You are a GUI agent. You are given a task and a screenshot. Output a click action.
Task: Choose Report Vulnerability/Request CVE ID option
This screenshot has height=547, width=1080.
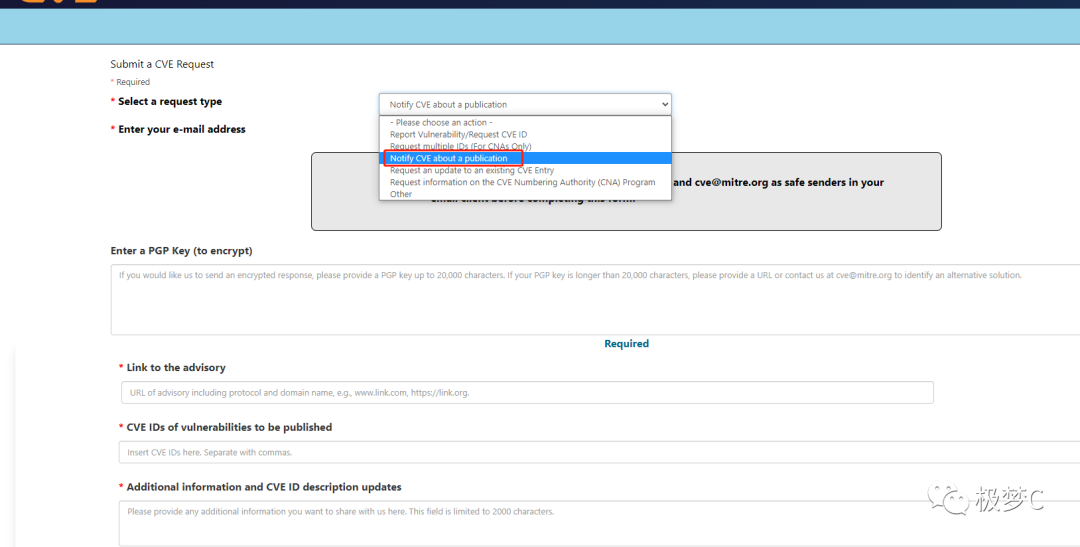pyautogui.click(x=525, y=134)
